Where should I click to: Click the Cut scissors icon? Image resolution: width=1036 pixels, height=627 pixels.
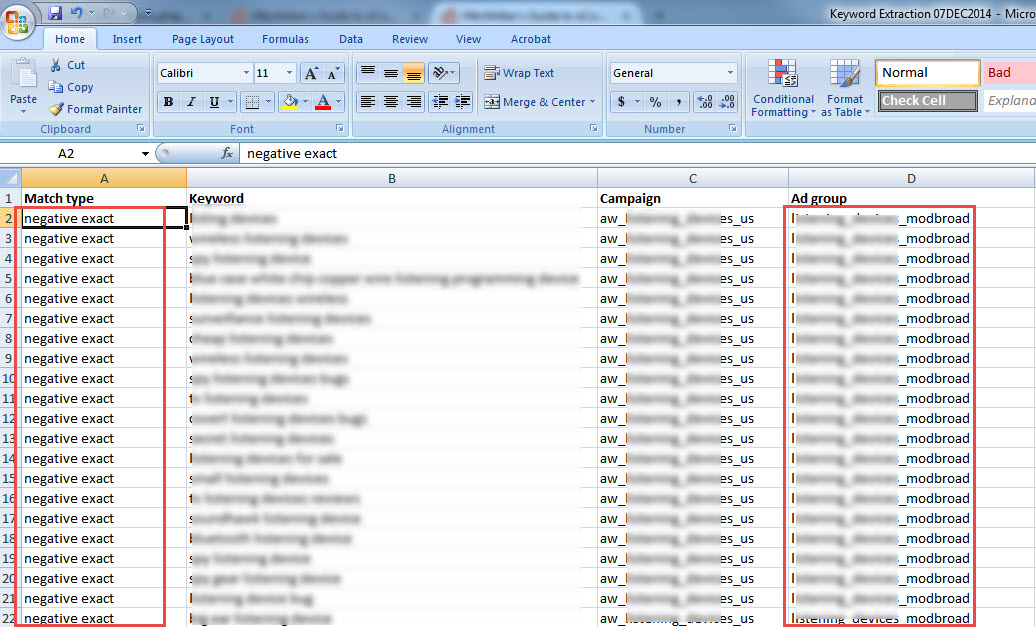click(56, 65)
